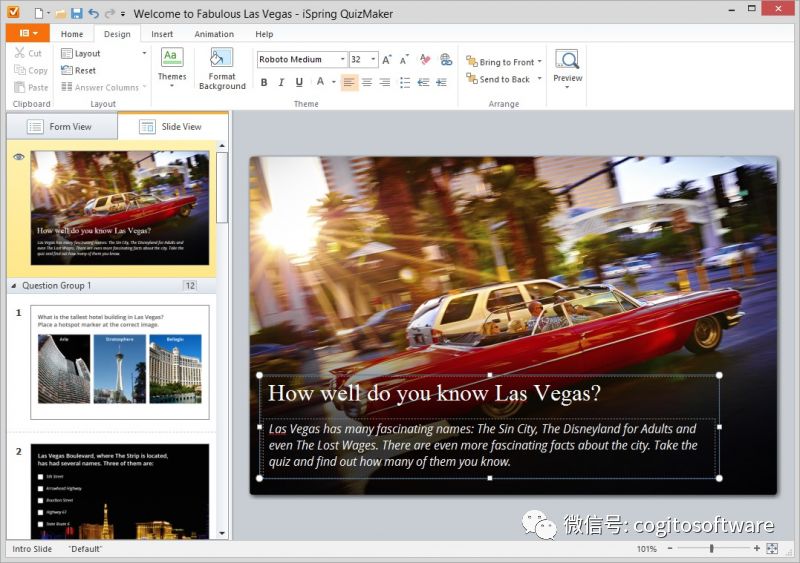Expand Bring to Front options
800x563 pixels.
coord(540,62)
